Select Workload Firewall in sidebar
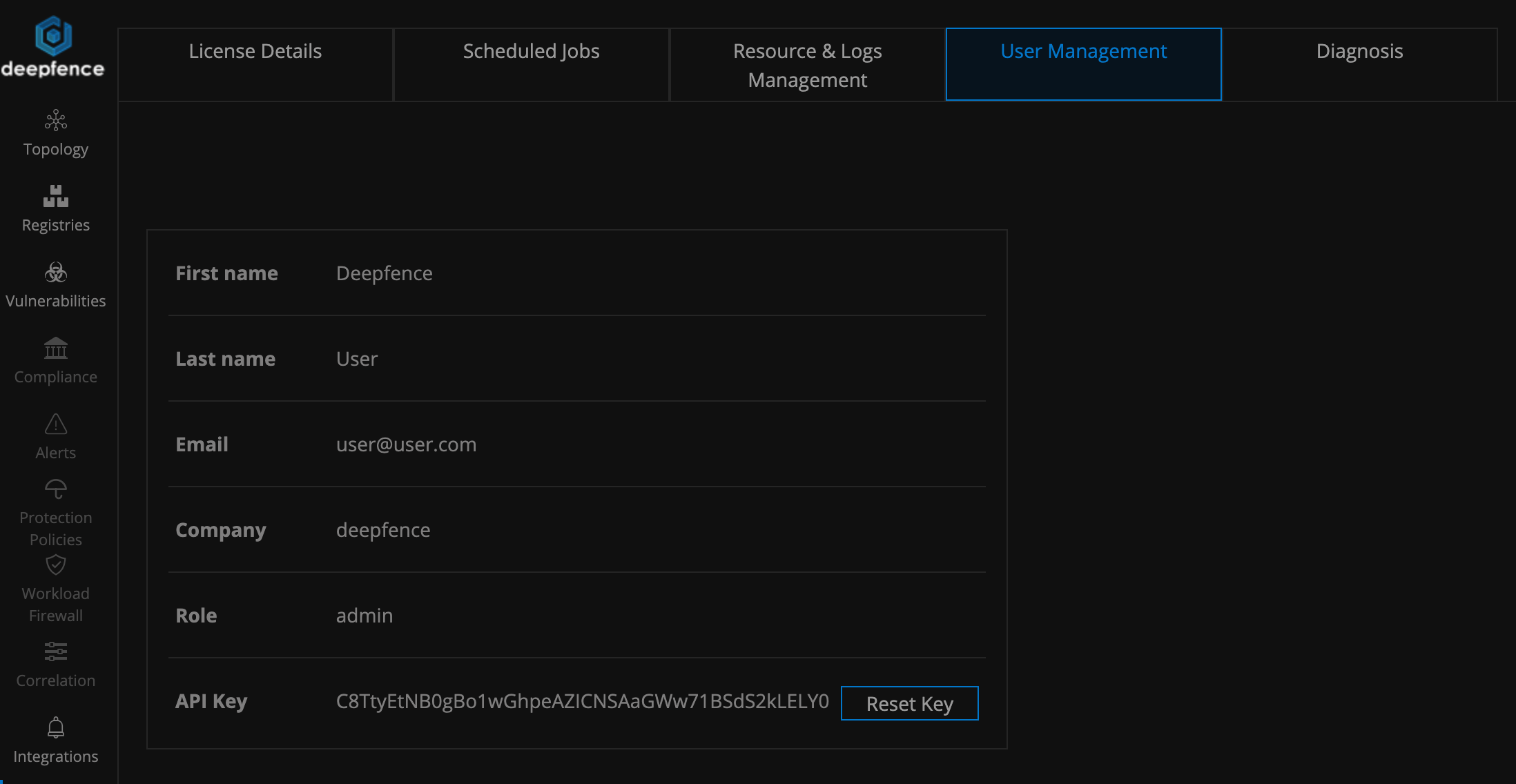 pos(55,590)
